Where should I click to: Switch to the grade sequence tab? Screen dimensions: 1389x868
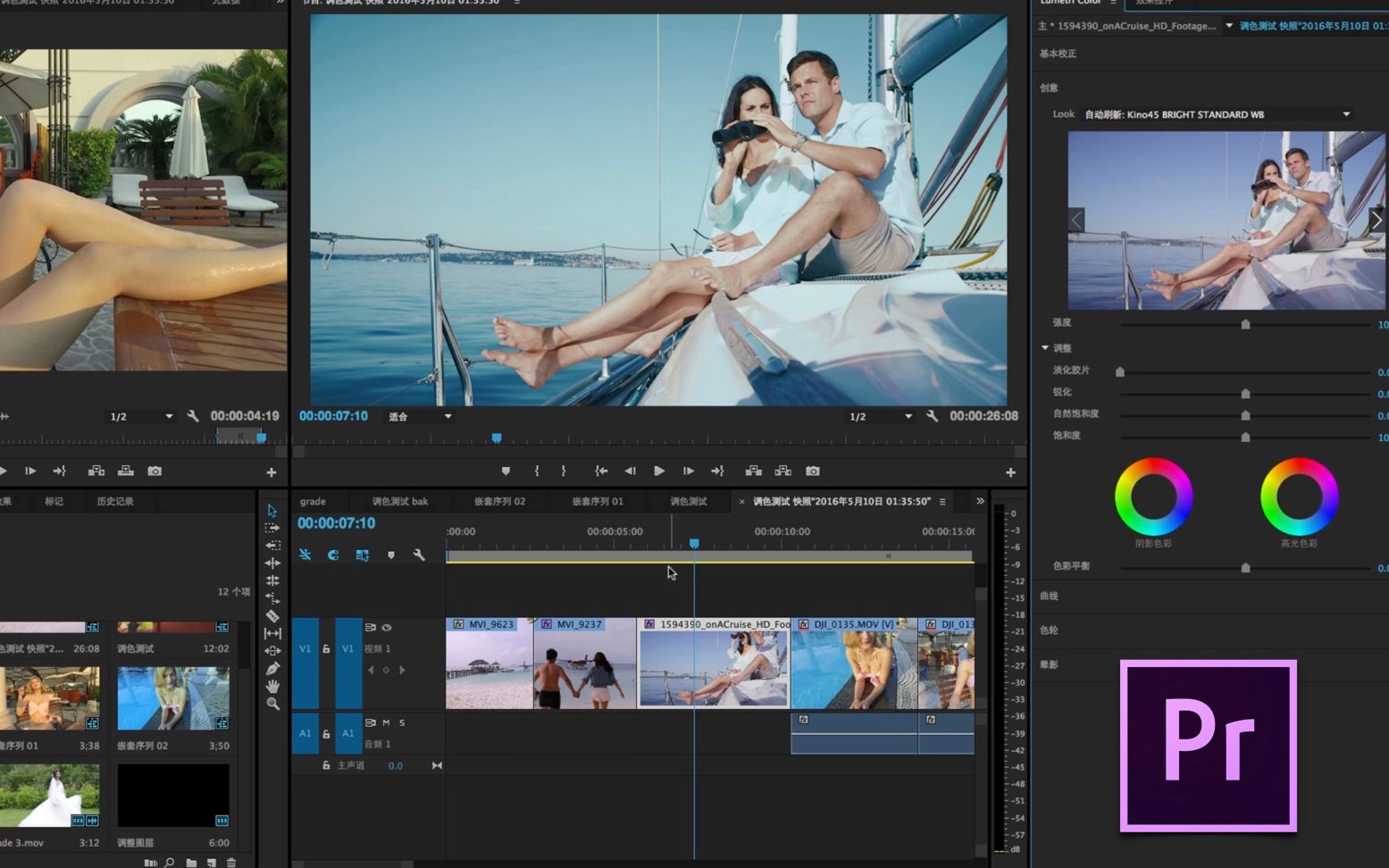(x=313, y=502)
